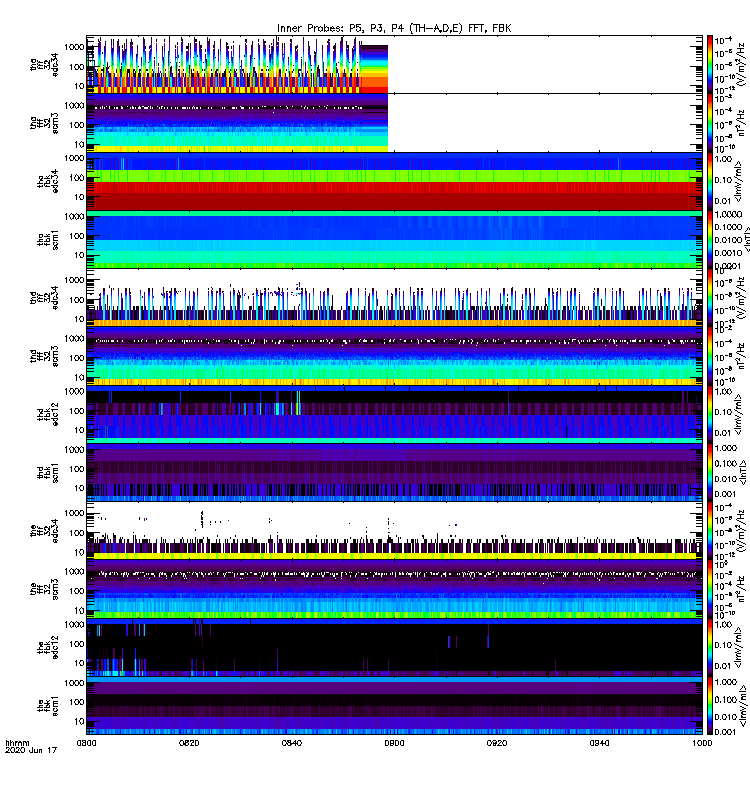Select the 'thd fff 32 scm3' panel label
The width and height of the screenshot is (750, 800).
click(44, 356)
